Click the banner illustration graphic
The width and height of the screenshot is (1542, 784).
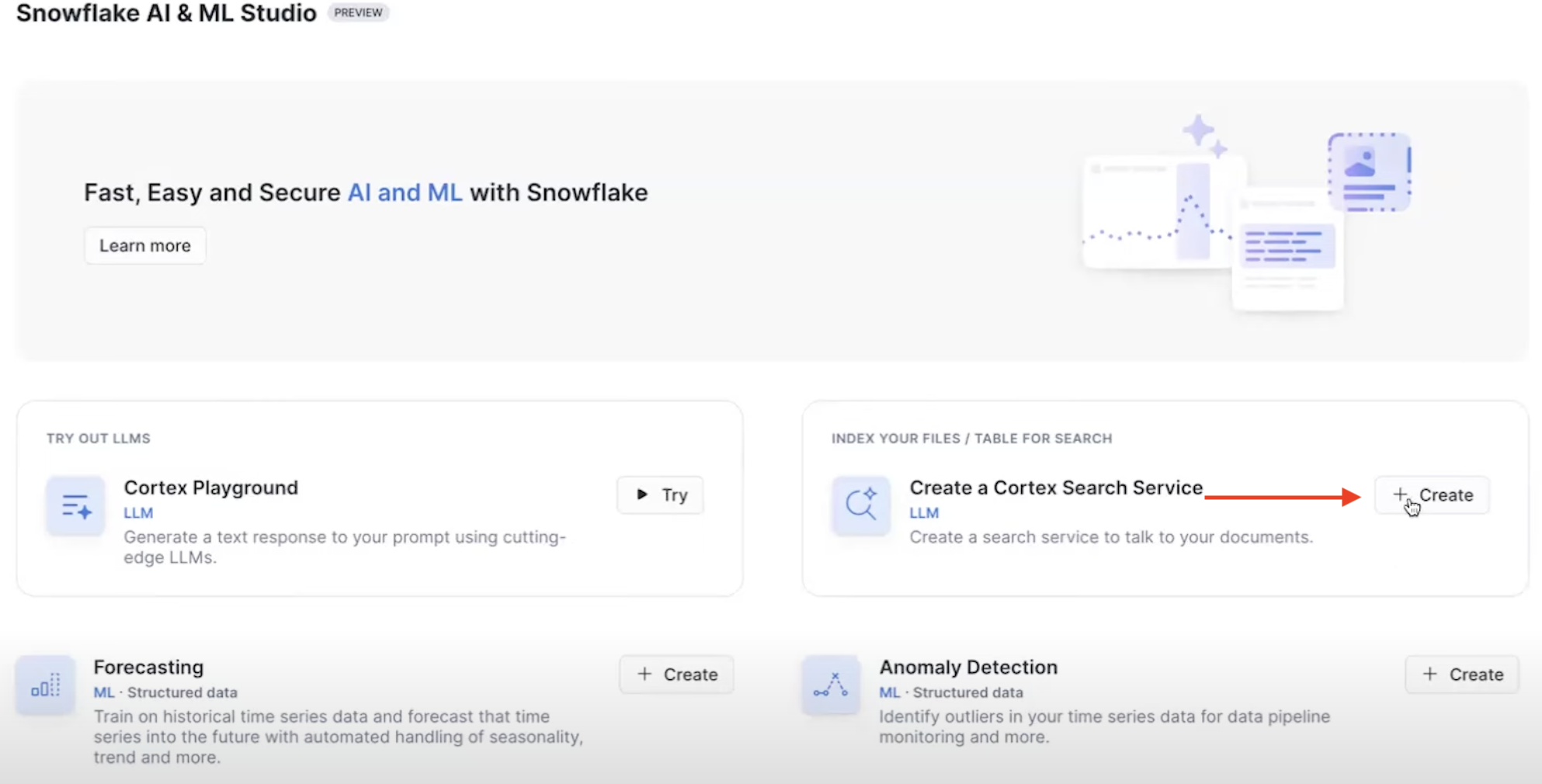[1246, 213]
